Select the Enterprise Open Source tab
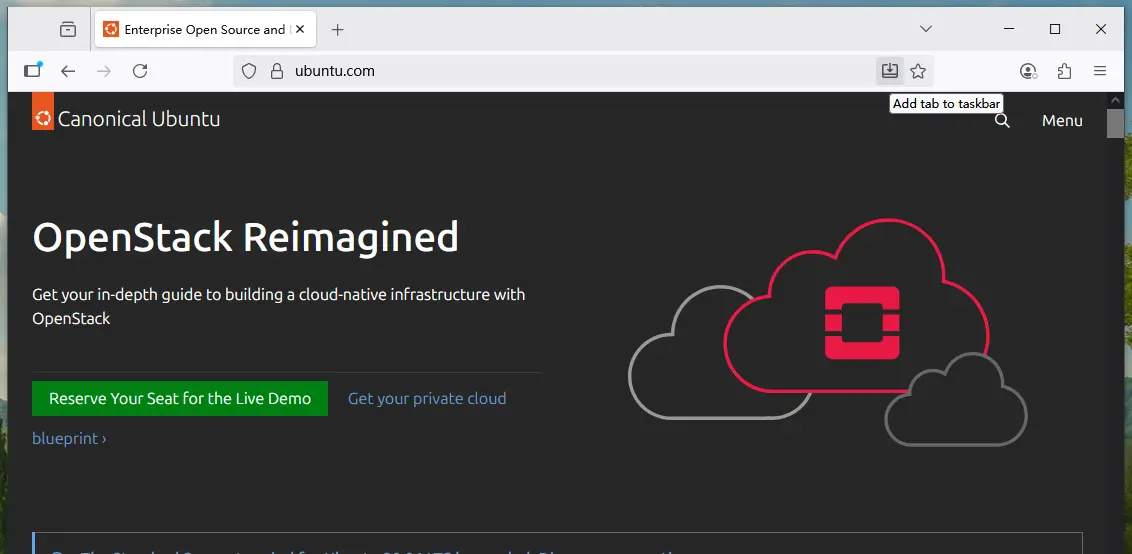The width and height of the screenshot is (1132, 554). [x=204, y=30]
